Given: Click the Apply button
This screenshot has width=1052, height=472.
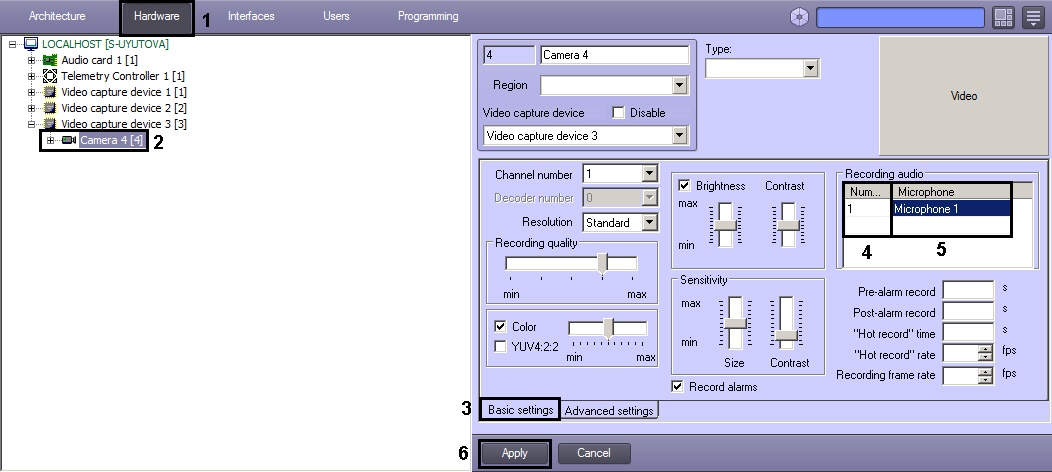Looking at the screenshot, I should [x=515, y=453].
